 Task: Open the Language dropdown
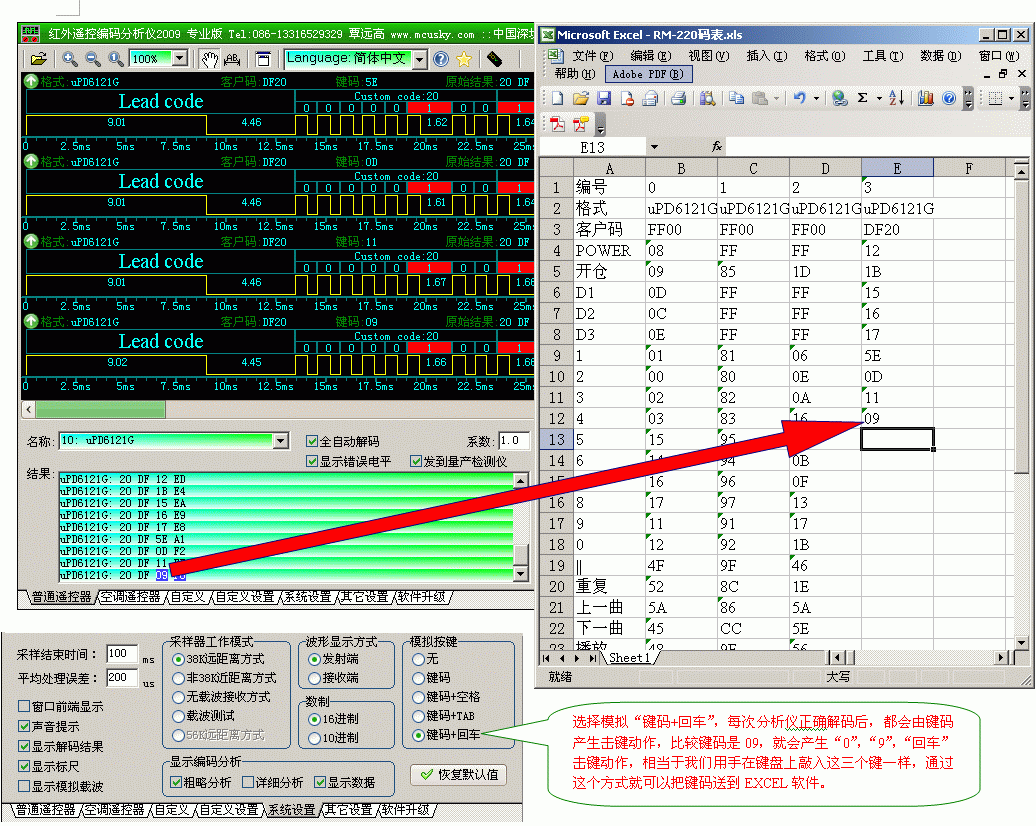coord(419,59)
